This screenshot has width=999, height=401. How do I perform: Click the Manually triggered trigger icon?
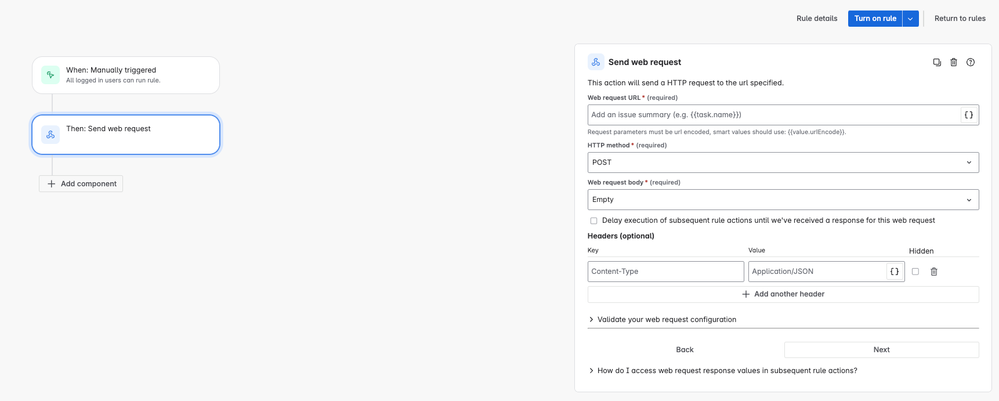coord(50,75)
